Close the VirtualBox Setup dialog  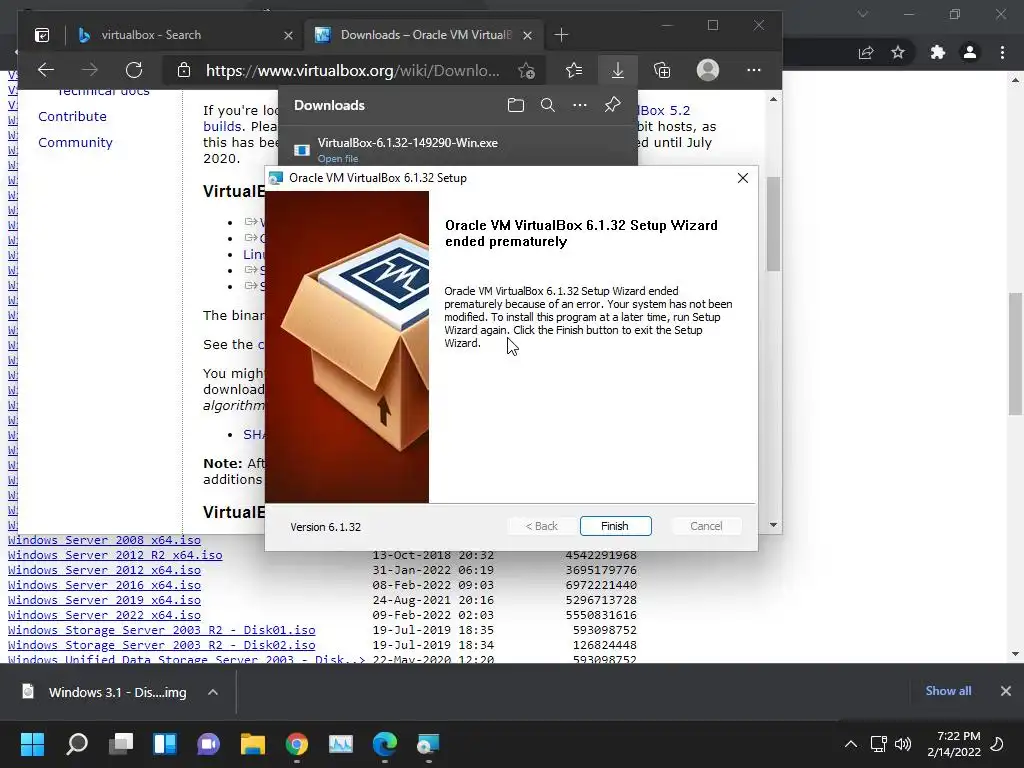743,178
